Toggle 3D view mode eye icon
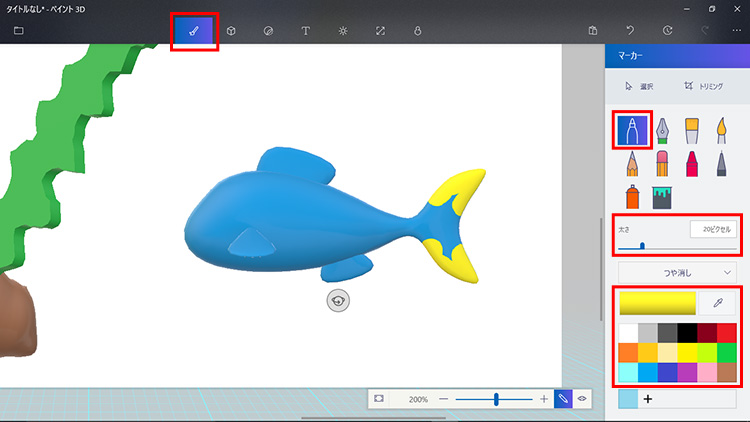750x422 pixels. pos(581,398)
